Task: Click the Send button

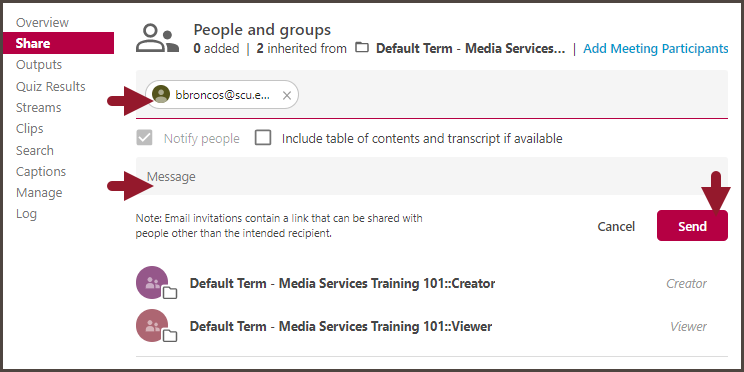Action: tap(692, 226)
